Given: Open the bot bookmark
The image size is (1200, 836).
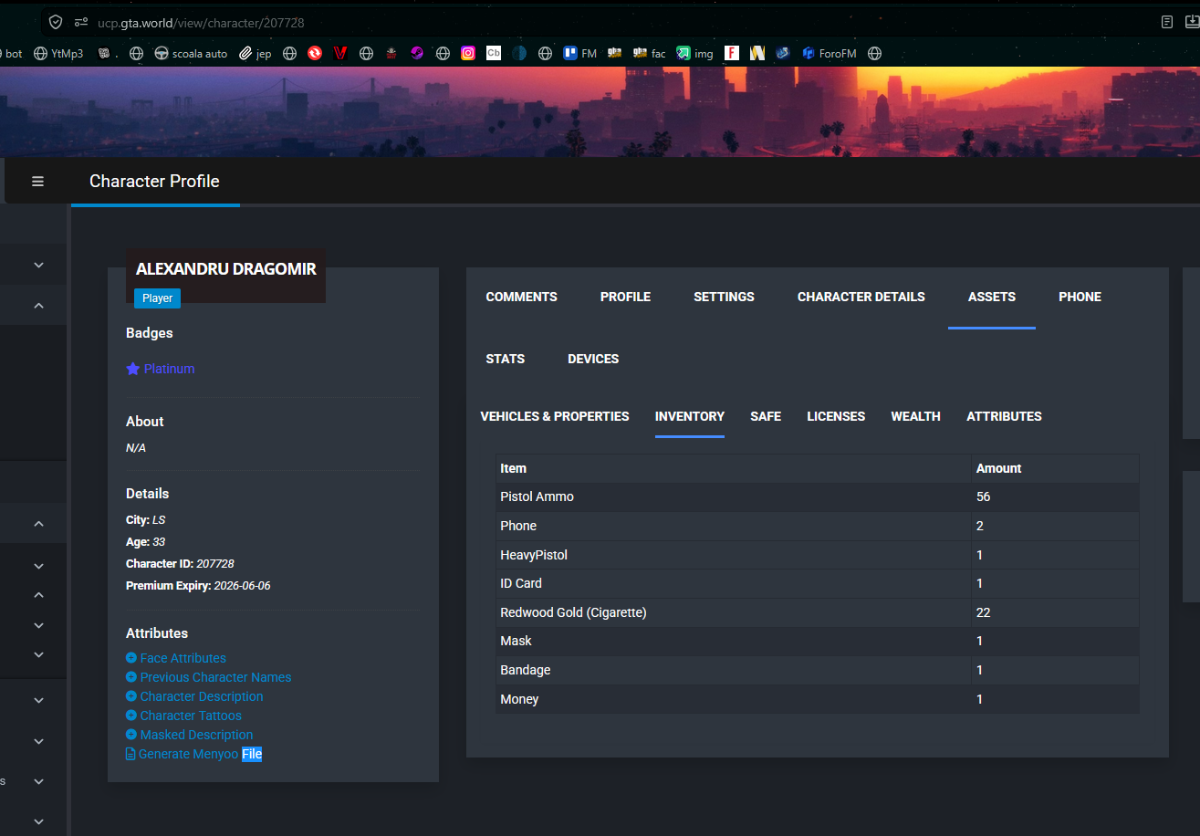Looking at the screenshot, I should point(11,53).
